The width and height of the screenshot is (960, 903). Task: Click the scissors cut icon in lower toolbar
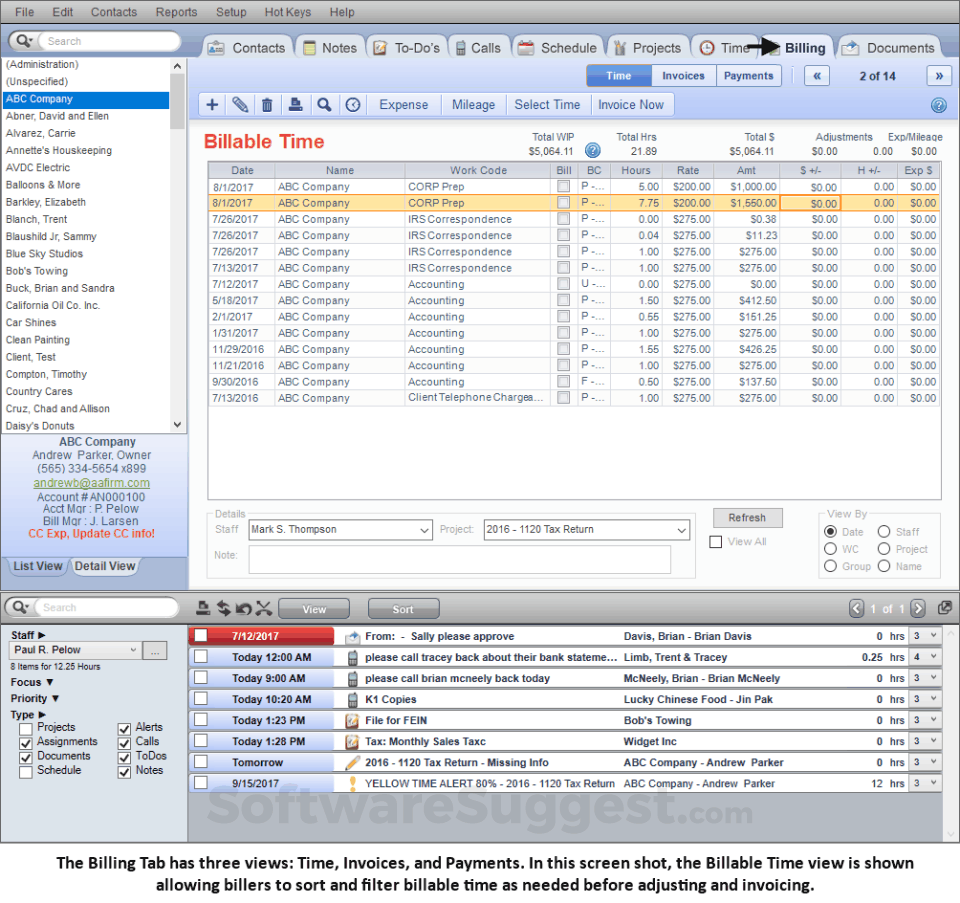(265, 608)
